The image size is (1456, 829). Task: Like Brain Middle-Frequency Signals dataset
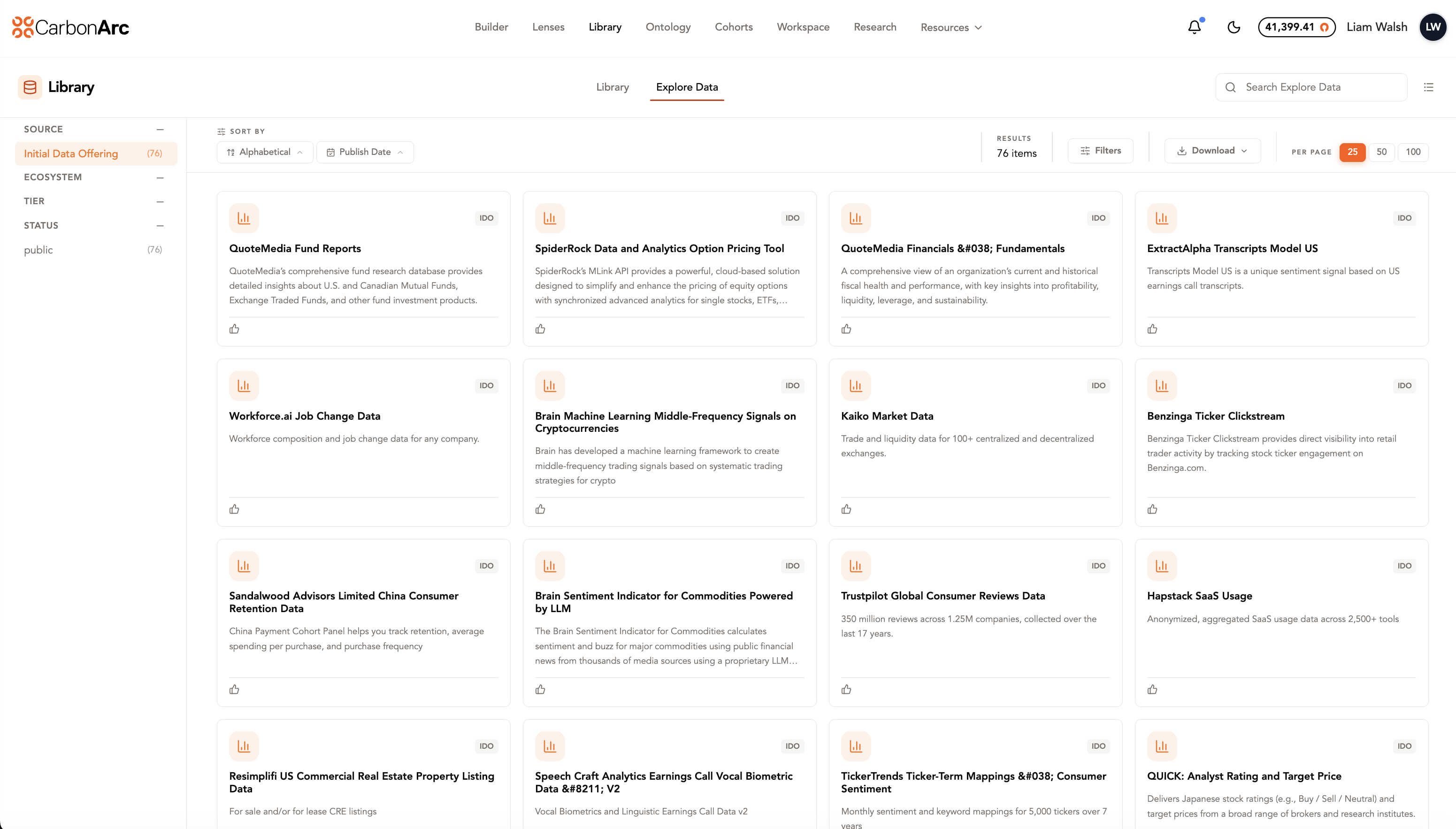540,509
